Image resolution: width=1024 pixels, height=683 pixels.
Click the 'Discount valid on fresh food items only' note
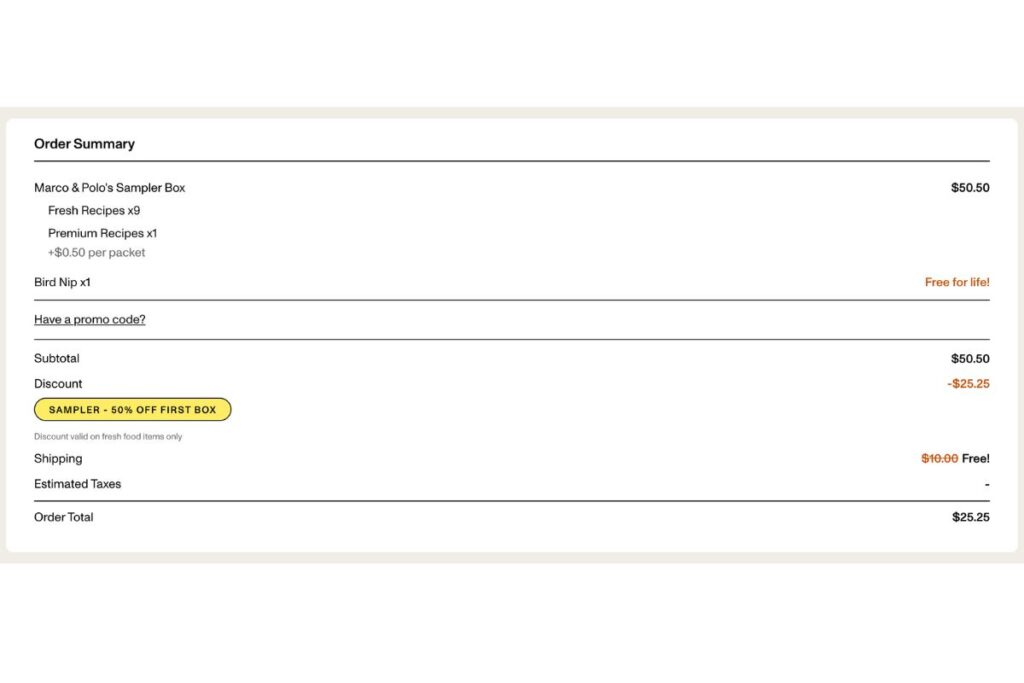pos(108,437)
